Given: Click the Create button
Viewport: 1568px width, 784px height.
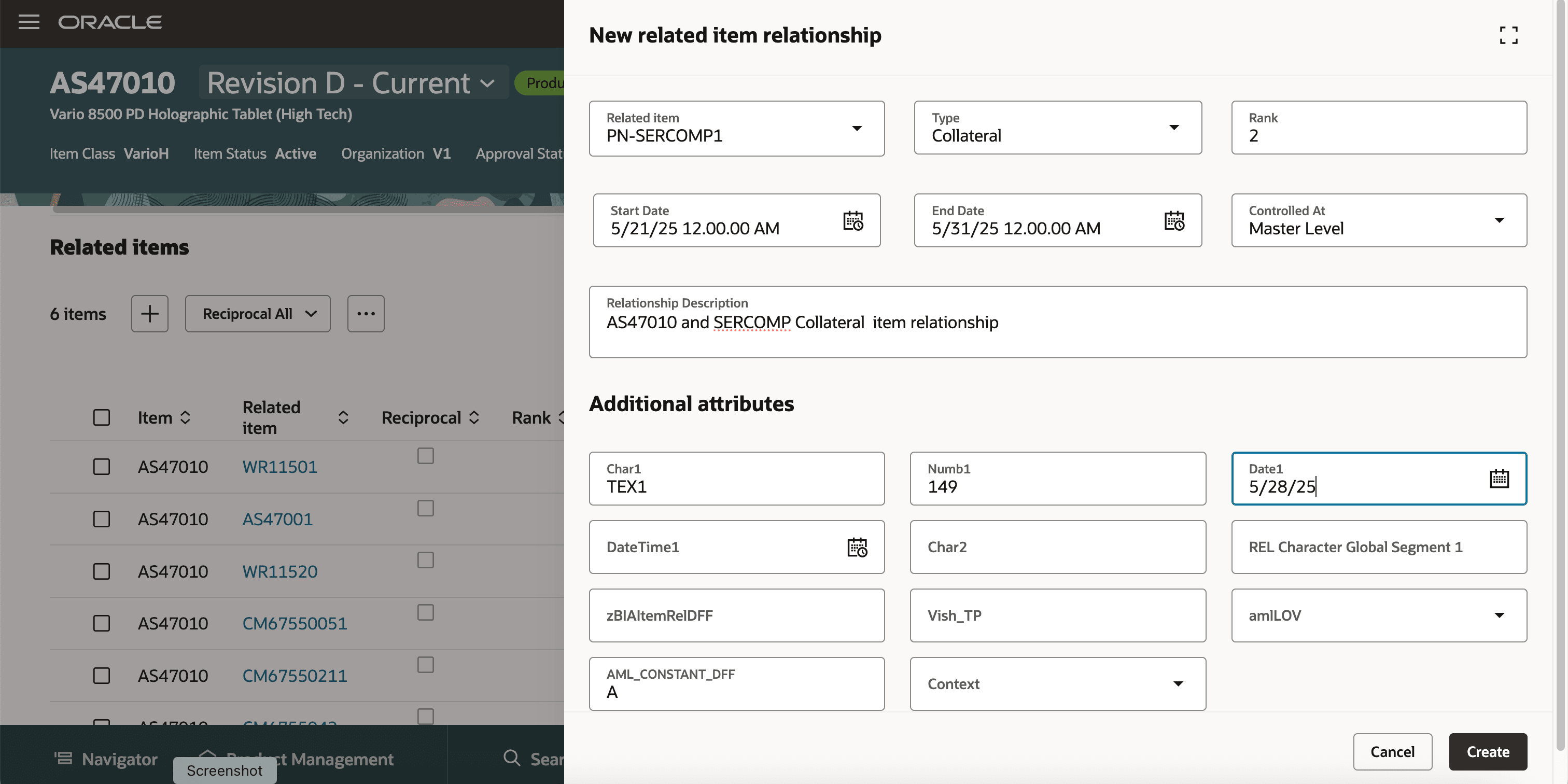Looking at the screenshot, I should [x=1487, y=752].
